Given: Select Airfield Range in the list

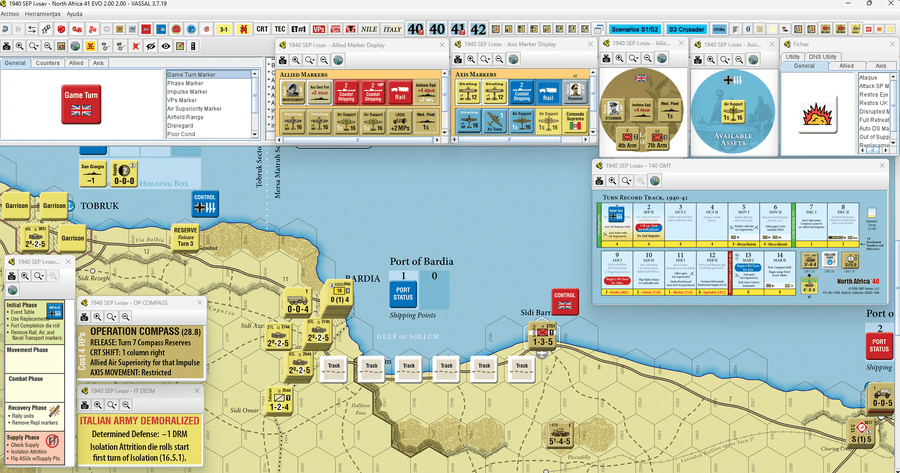Looking at the screenshot, I should coord(208,117).
